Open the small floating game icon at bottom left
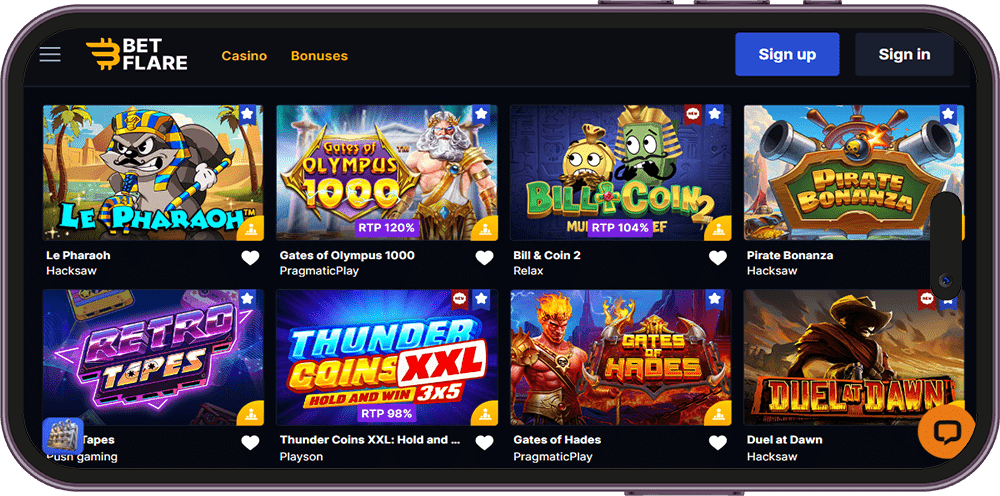Screen dimensions: 1000x496 (x=62, y=437)
